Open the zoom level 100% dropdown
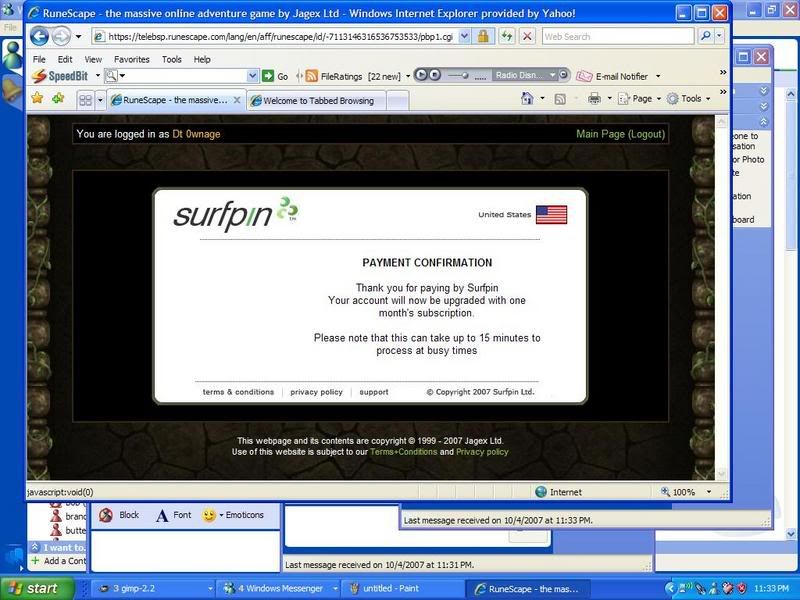800x600 pixels. click(x=709, y=492)
